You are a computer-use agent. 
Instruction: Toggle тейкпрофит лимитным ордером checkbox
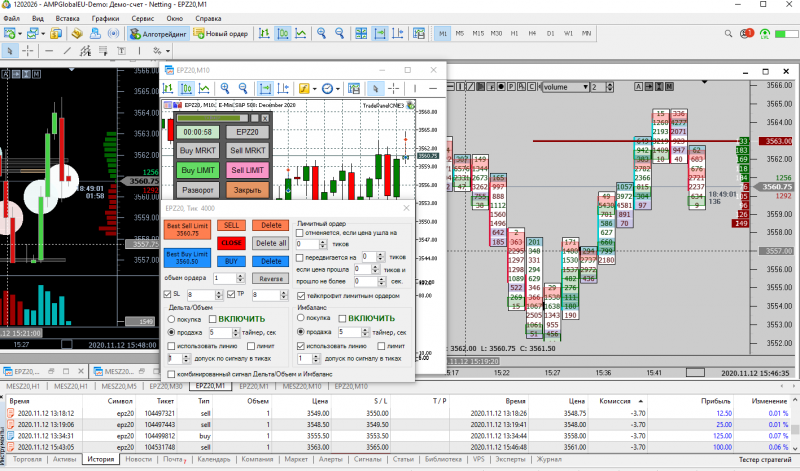301,295
